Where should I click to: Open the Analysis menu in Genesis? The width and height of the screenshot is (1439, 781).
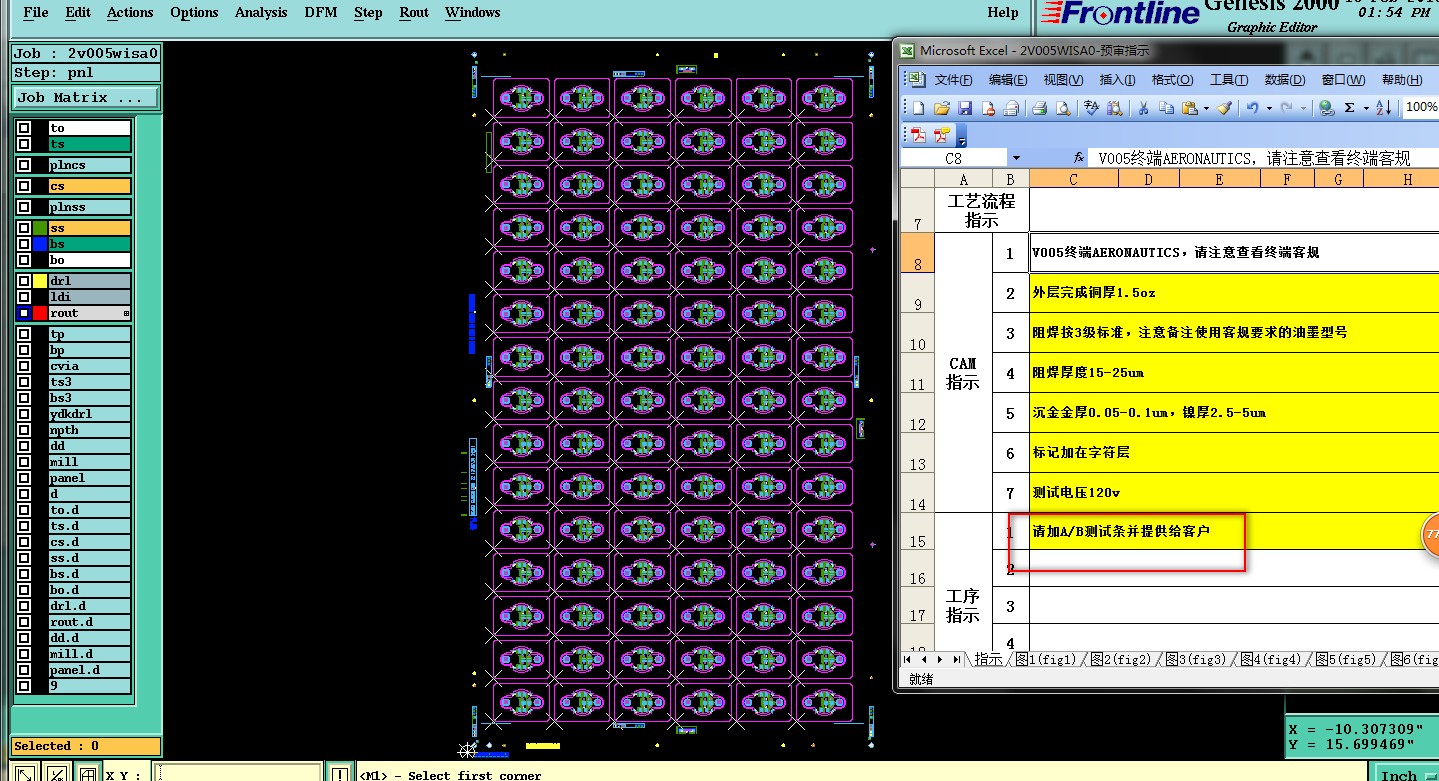coord(261,12)
